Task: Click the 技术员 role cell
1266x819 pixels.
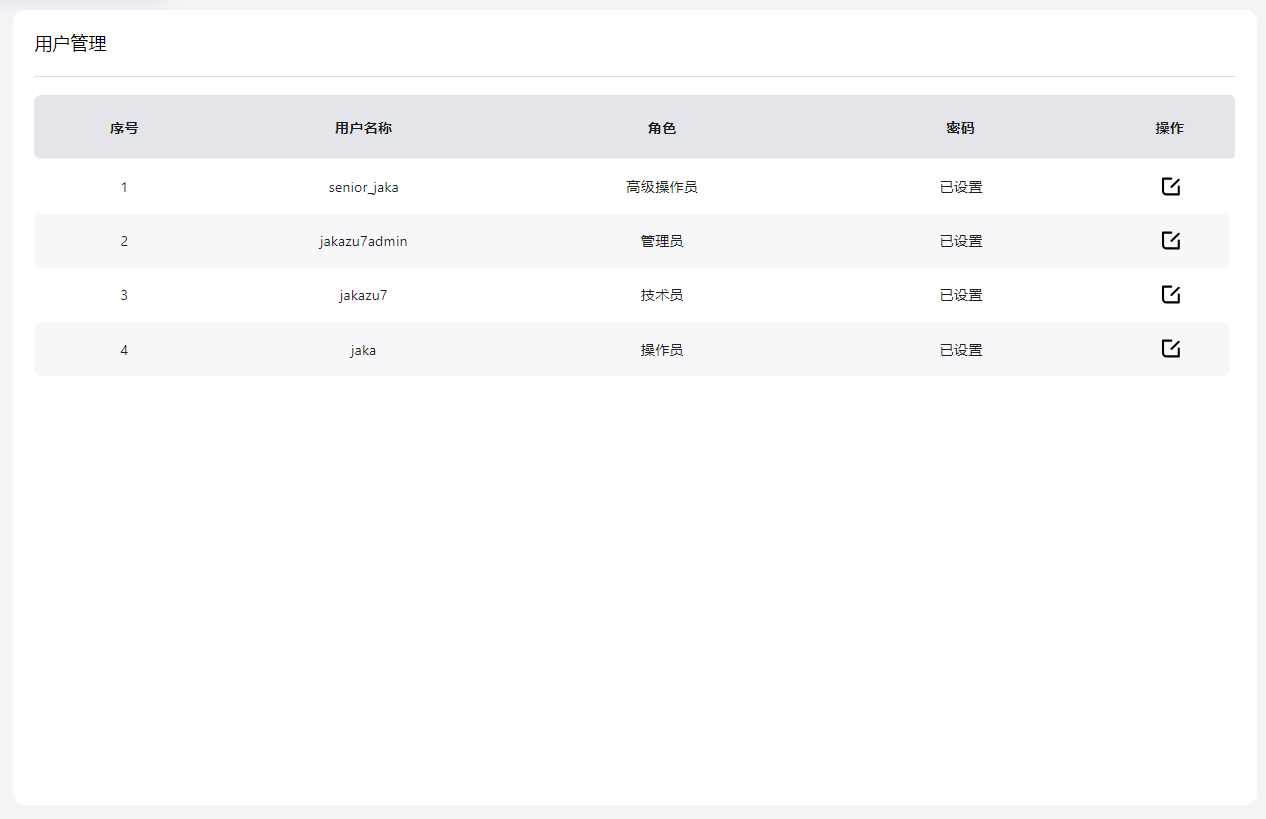Action: [x=662, y=295]
